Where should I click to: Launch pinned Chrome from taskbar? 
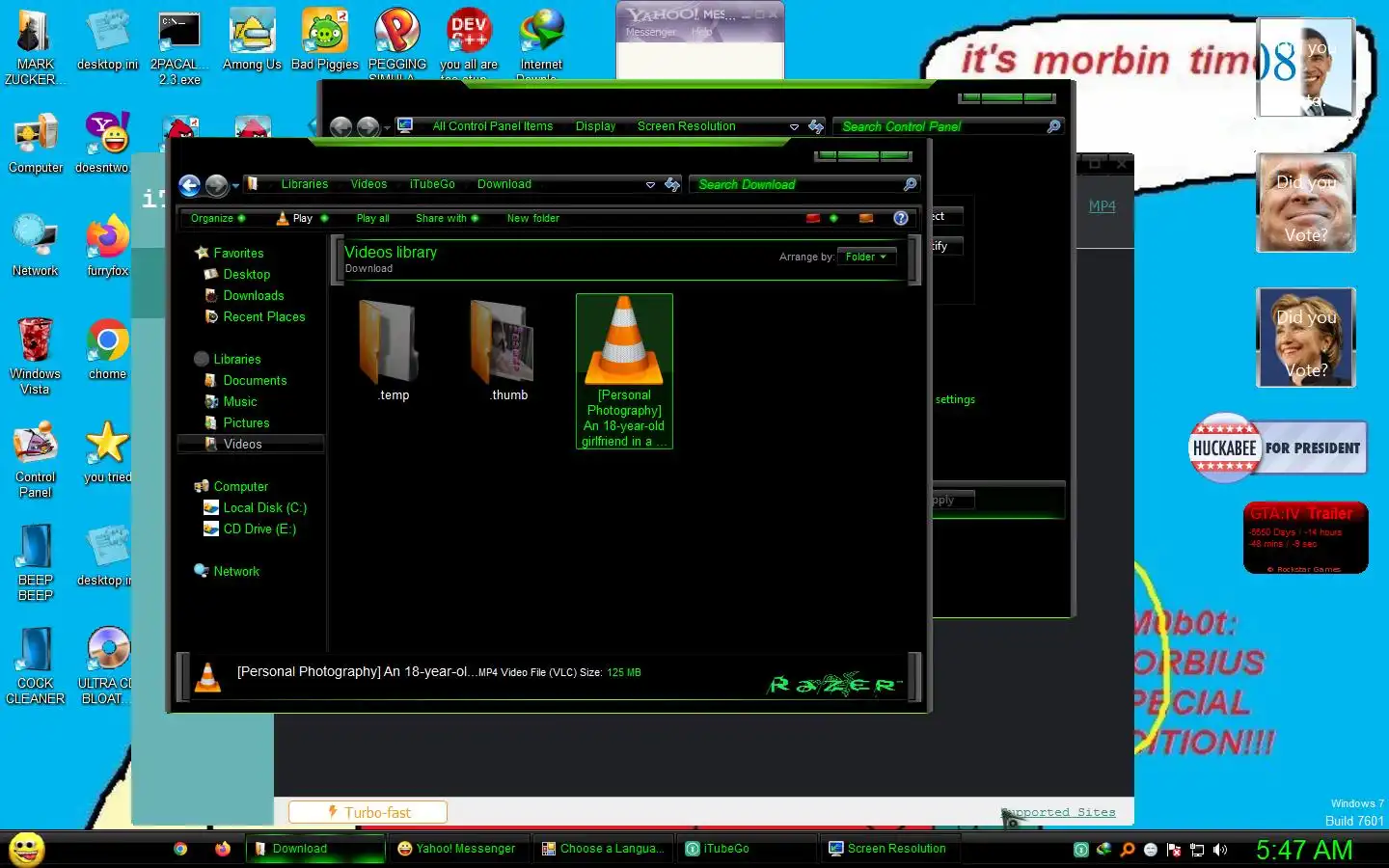point(180,849)
